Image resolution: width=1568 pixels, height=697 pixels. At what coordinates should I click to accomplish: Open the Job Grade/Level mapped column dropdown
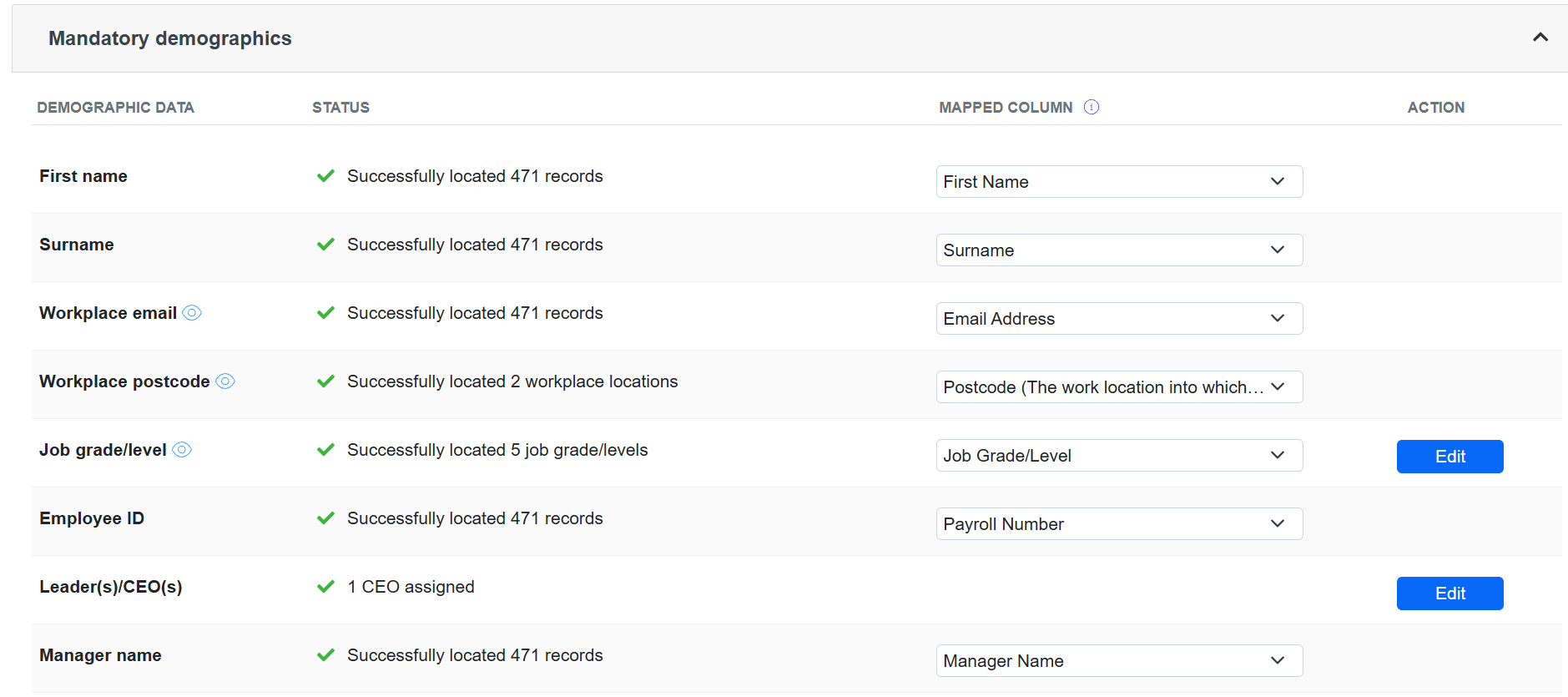tap(1118, 456)
